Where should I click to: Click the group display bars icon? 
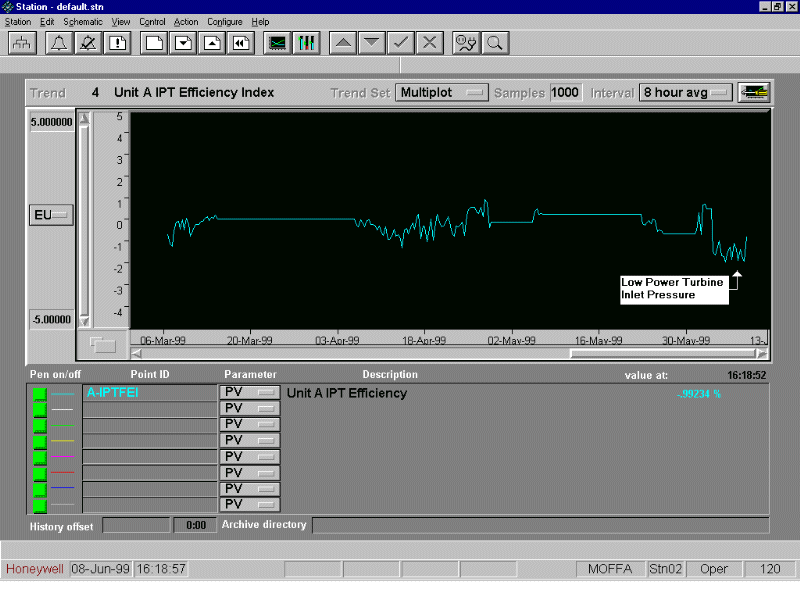click(x=307, y=43)
